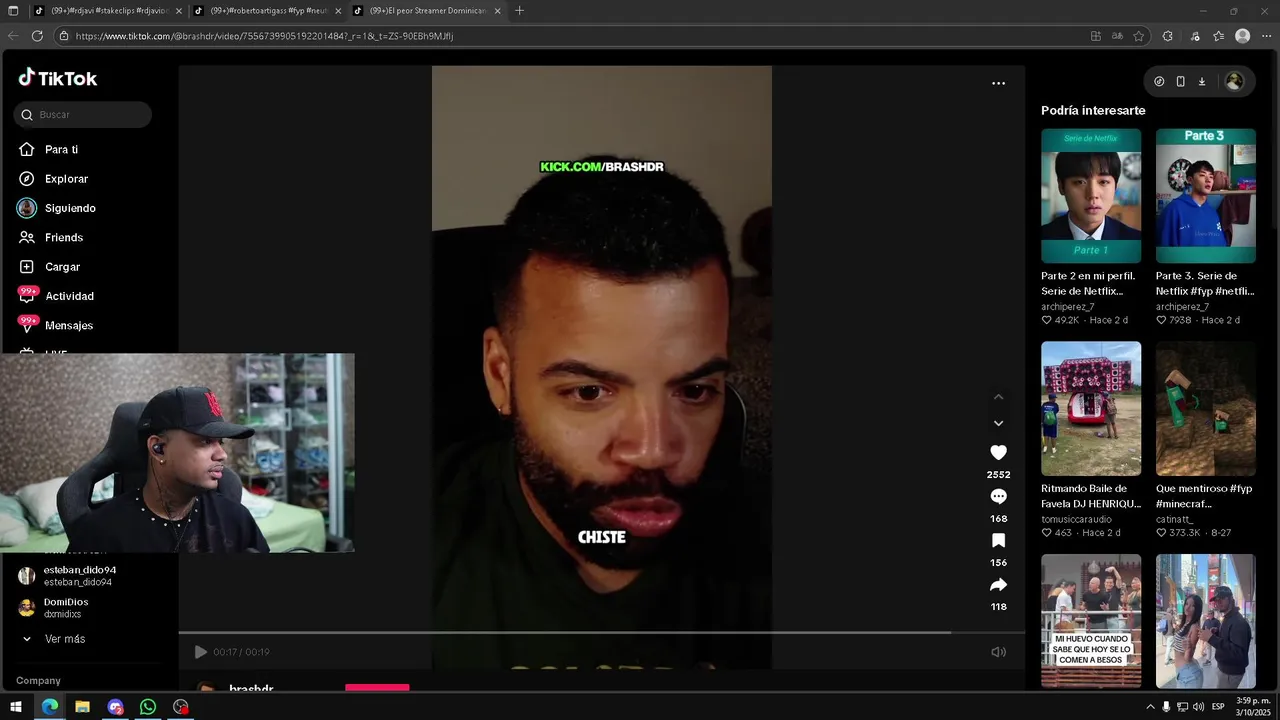This screenshot has width=1280, height=720.
Task: Open the Friends page
Action: (x=50, y=238)
